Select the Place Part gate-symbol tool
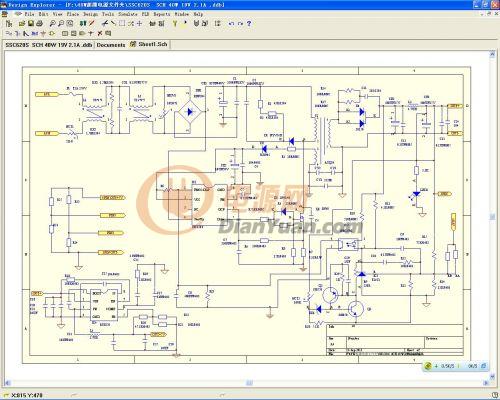500x400 pixels. [52, 33]
